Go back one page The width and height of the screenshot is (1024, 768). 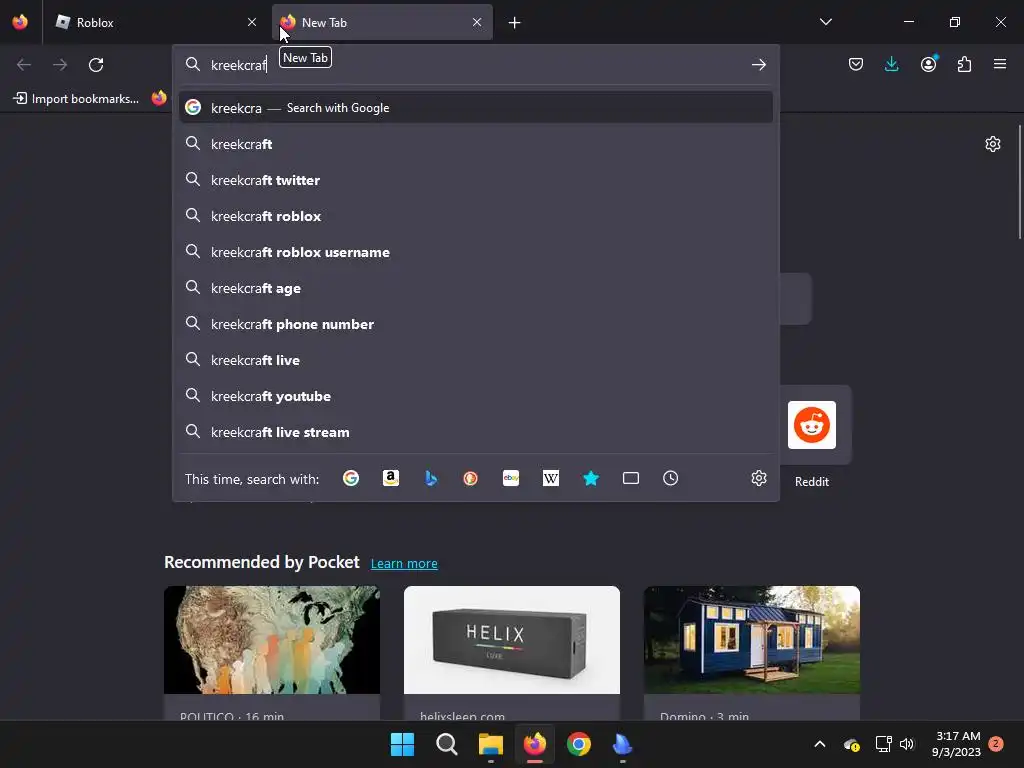(x=24, y=65)
